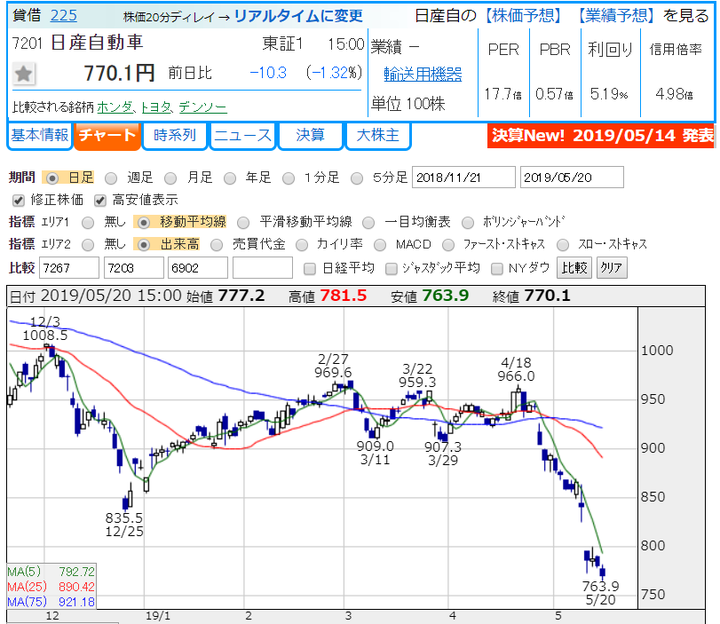Select 週足 period radio button

click(111, 178)
